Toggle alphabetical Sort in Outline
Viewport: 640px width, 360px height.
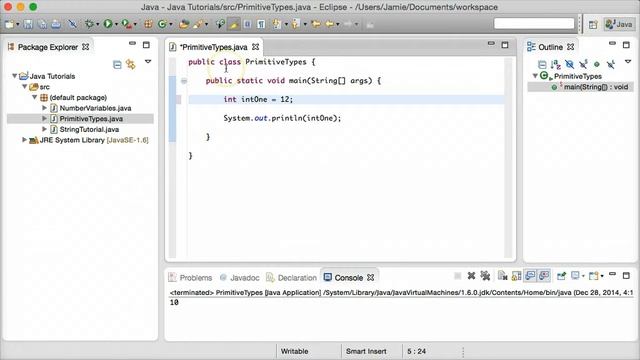[556, 64]
